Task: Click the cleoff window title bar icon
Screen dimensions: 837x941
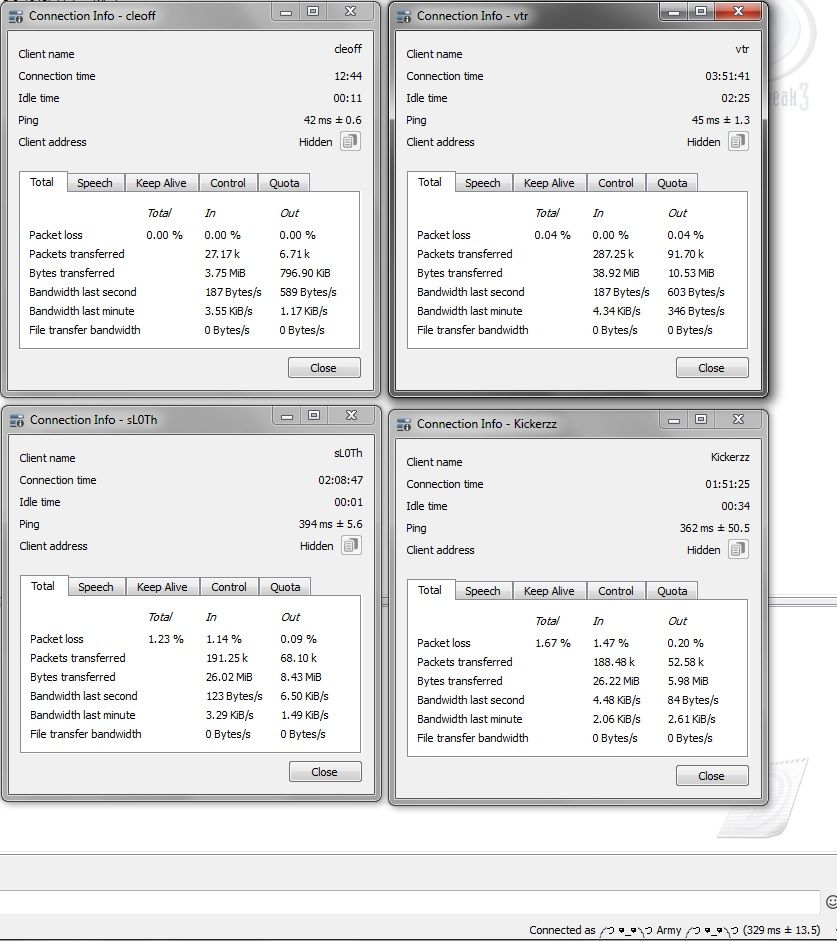Action: point(16,16)
